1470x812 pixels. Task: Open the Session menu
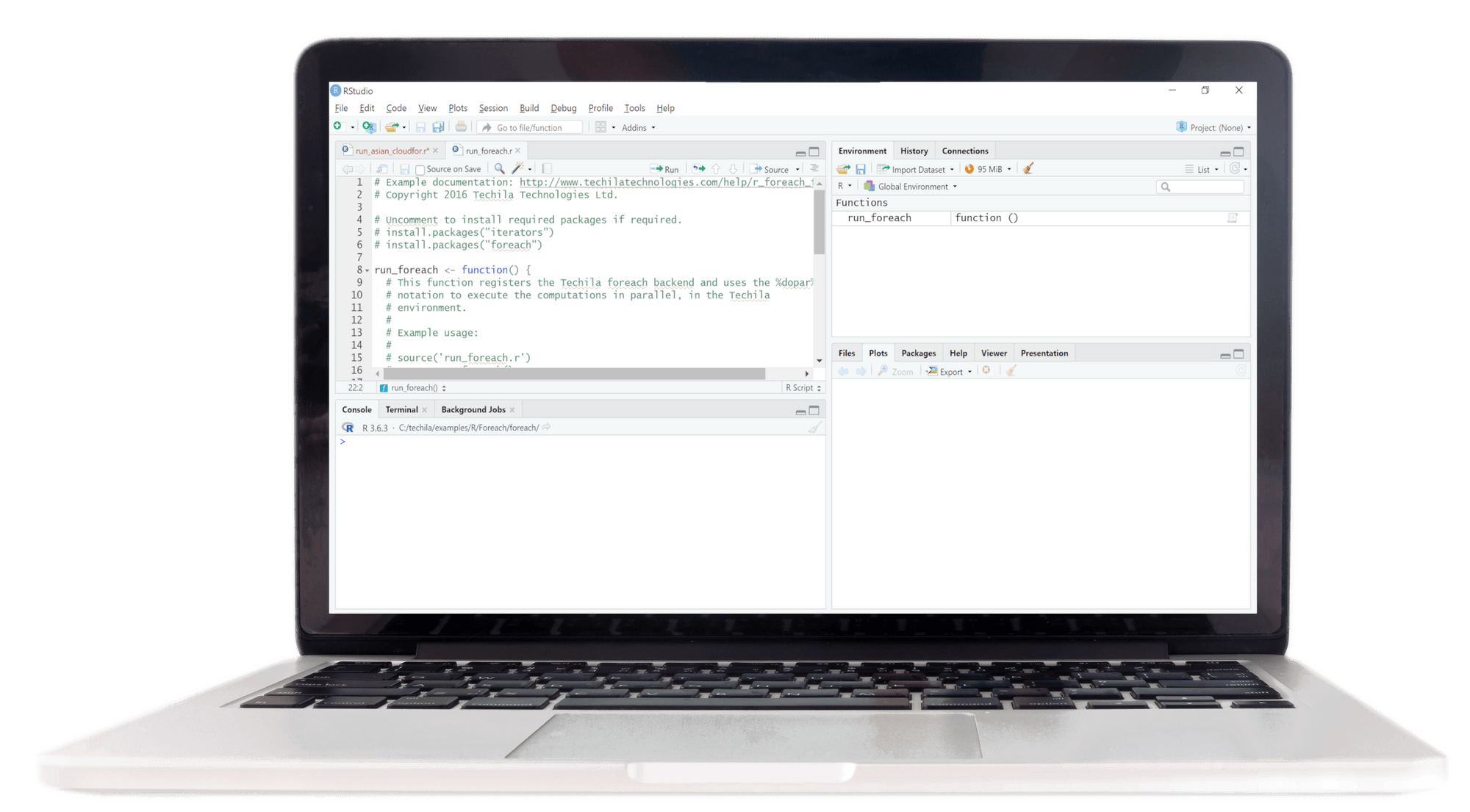pyautogui.click(x=493, y=108)
